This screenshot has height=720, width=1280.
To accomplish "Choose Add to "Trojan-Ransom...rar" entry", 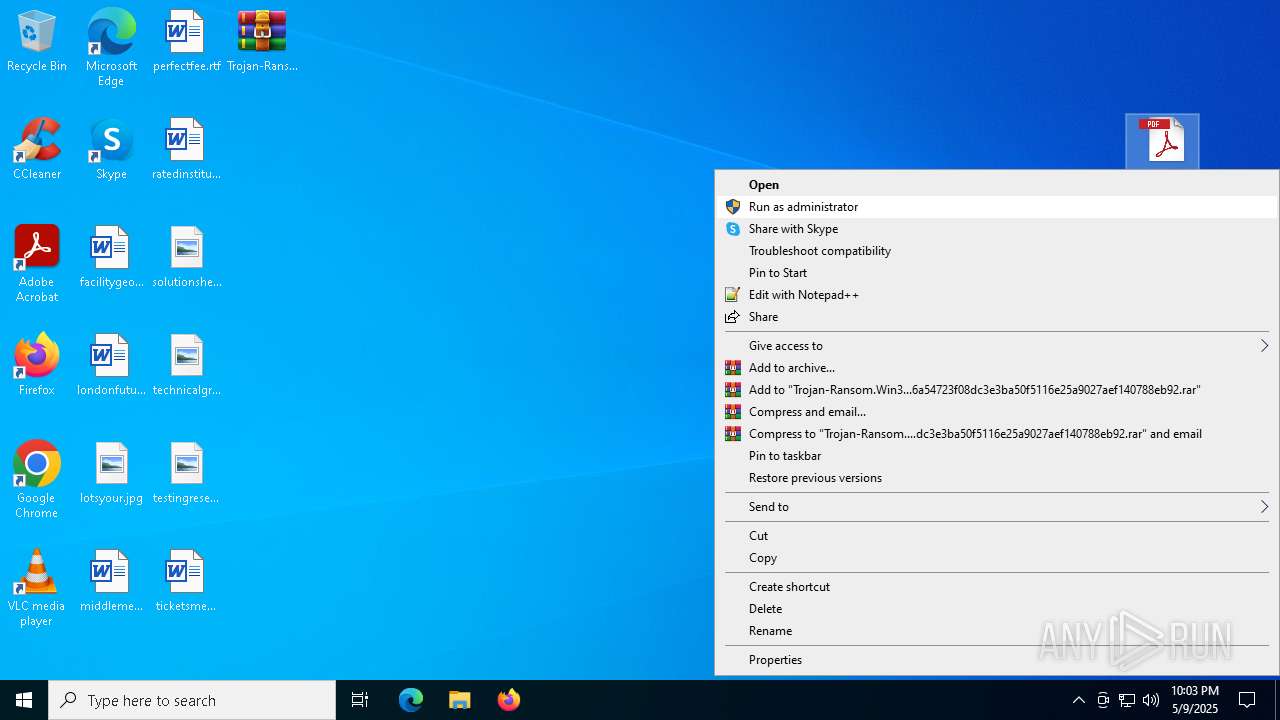I will pos(997,390).
